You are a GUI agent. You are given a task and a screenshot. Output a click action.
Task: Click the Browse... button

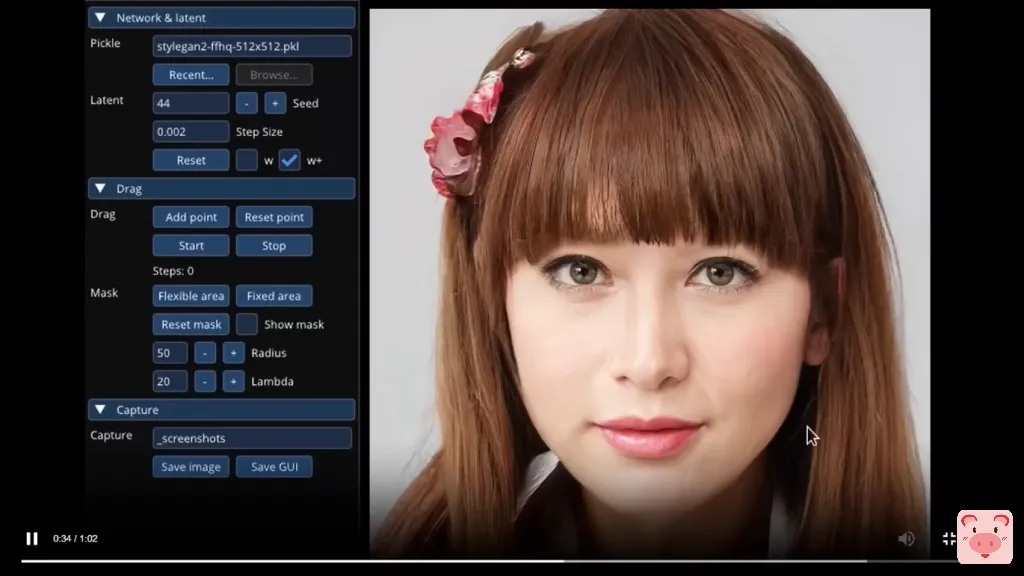click(274, 74)
